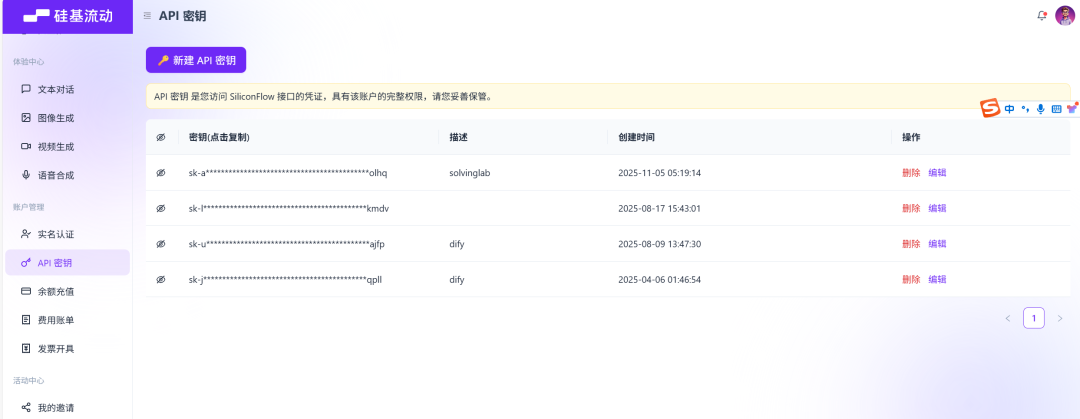
Task: Select the API 密钥 sidebar item
Action: click(67, 263)
